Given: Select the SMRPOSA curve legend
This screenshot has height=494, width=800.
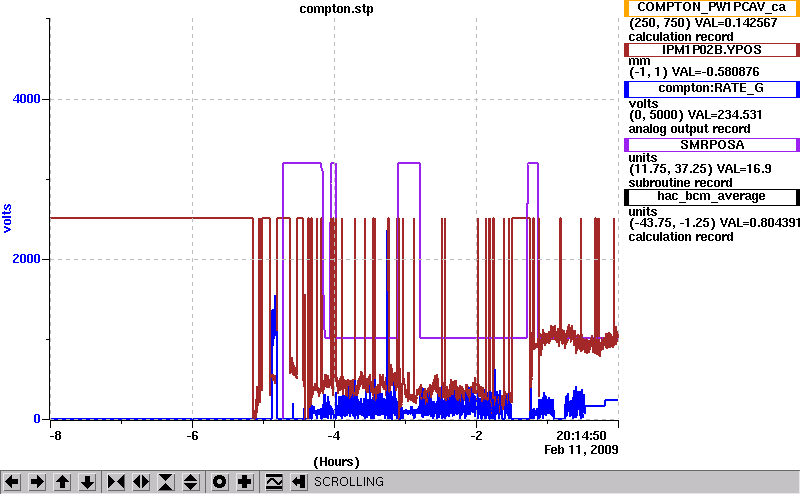Looking at the screenshot, I should [712, 145].
